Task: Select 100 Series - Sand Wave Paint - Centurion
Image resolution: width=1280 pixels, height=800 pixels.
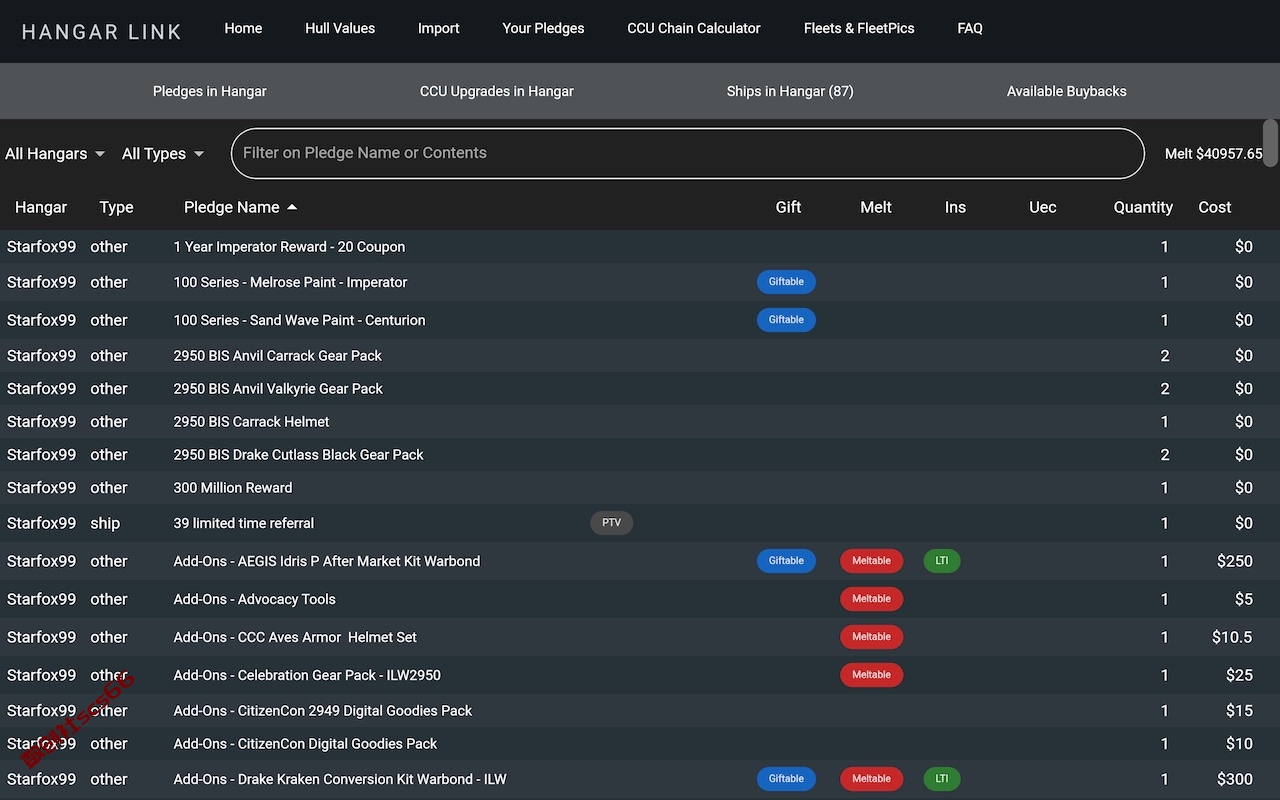Action: 299,320
